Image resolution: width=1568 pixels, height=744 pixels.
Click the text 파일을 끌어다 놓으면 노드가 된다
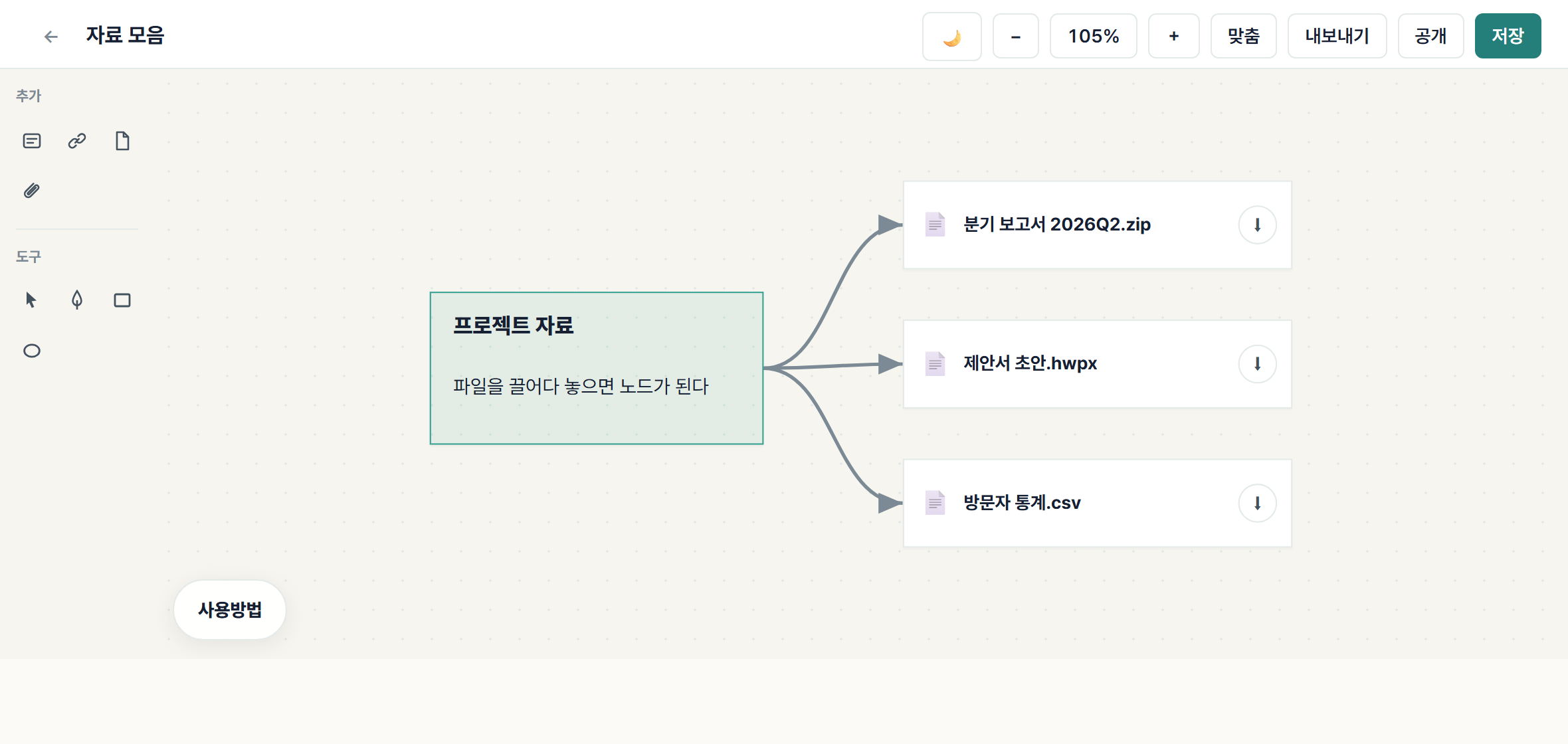581,386
